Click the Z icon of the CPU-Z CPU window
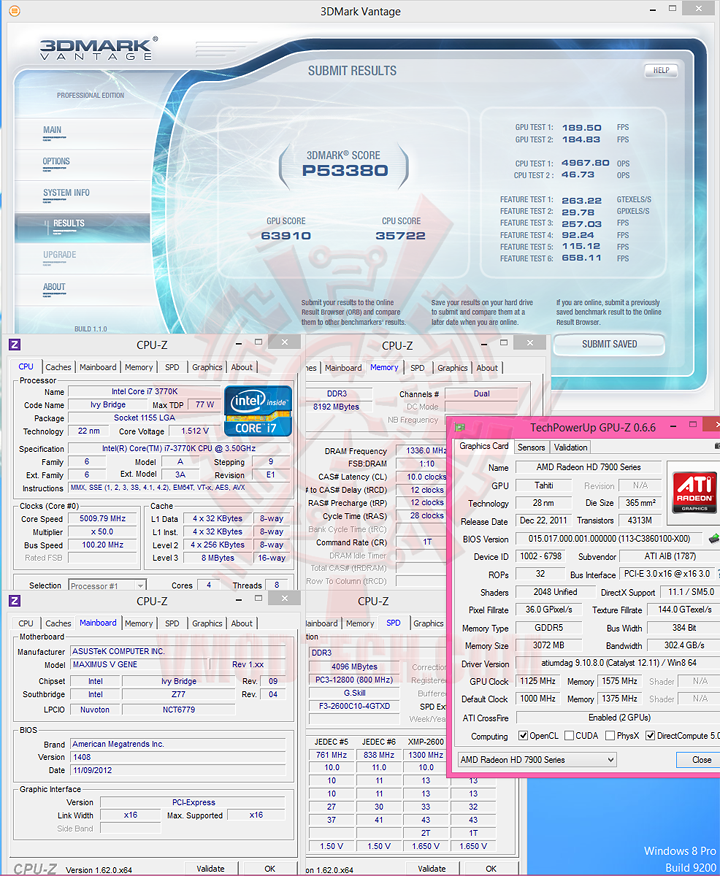 15,345
